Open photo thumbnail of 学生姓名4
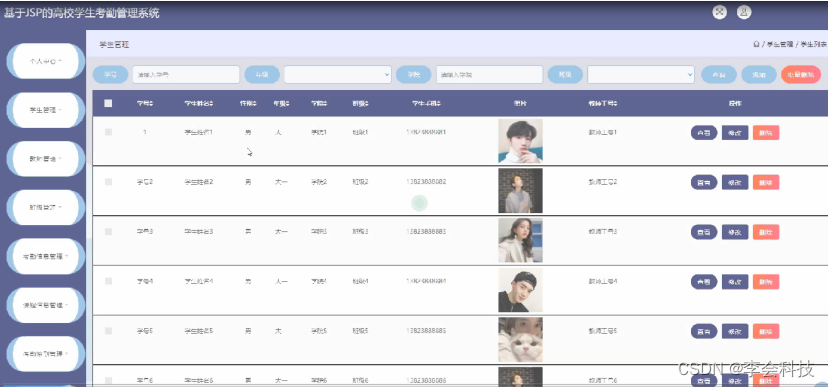Image resolution: width=830 pixels, height=387 pixels. pos(520,290)
